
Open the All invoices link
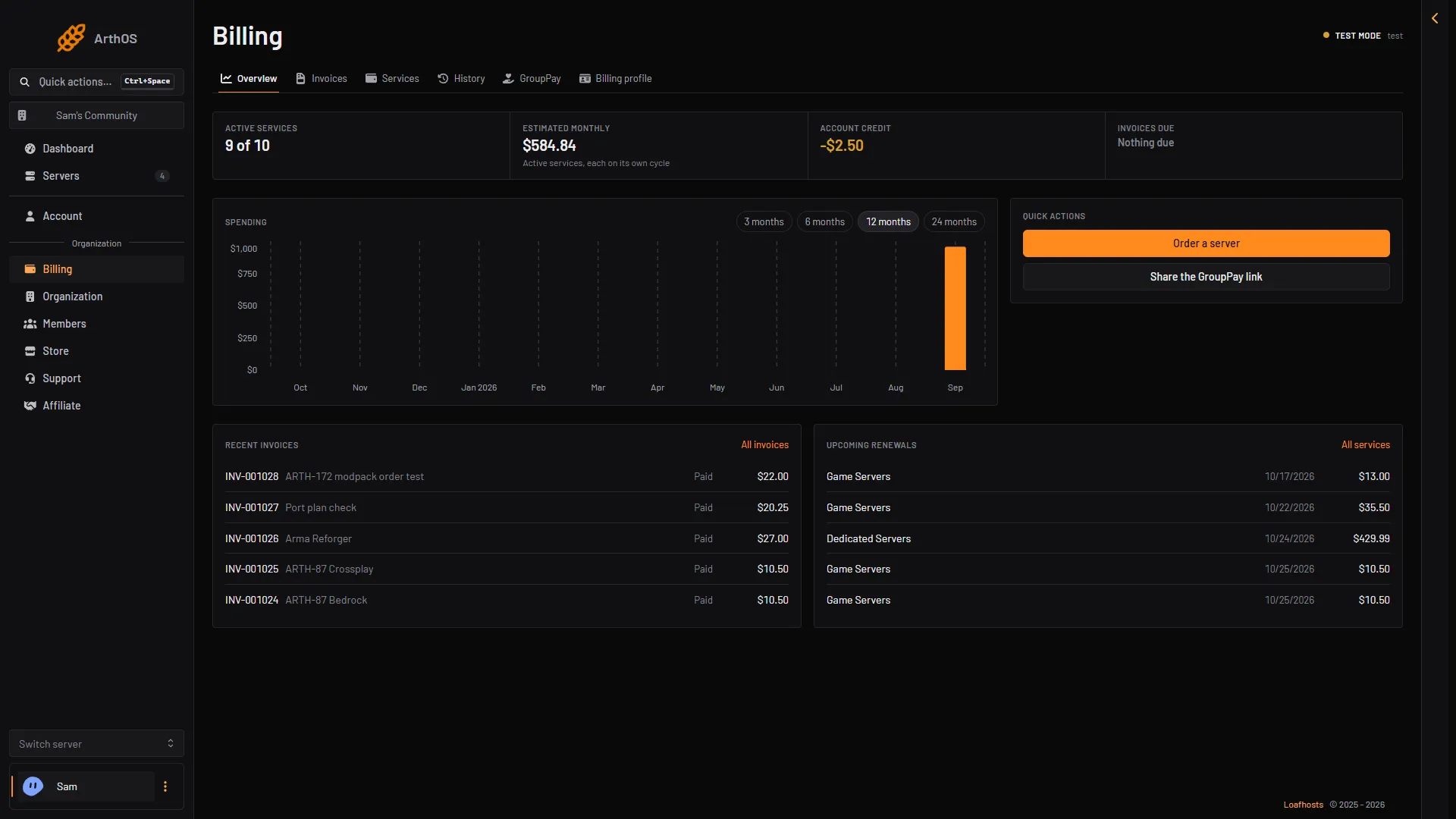[x=764, y=445]
